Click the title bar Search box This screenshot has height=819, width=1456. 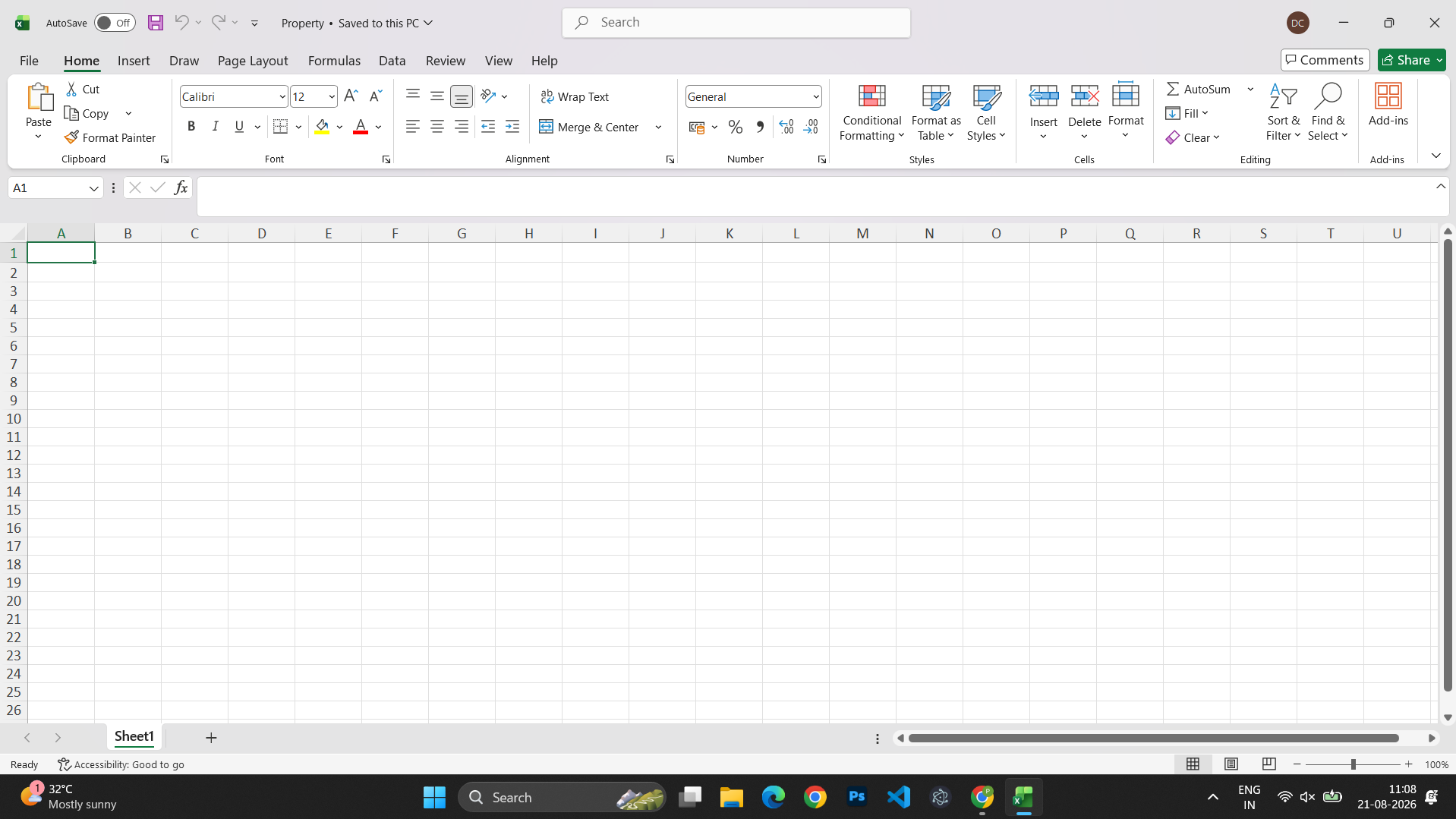(x=736, y=23)
